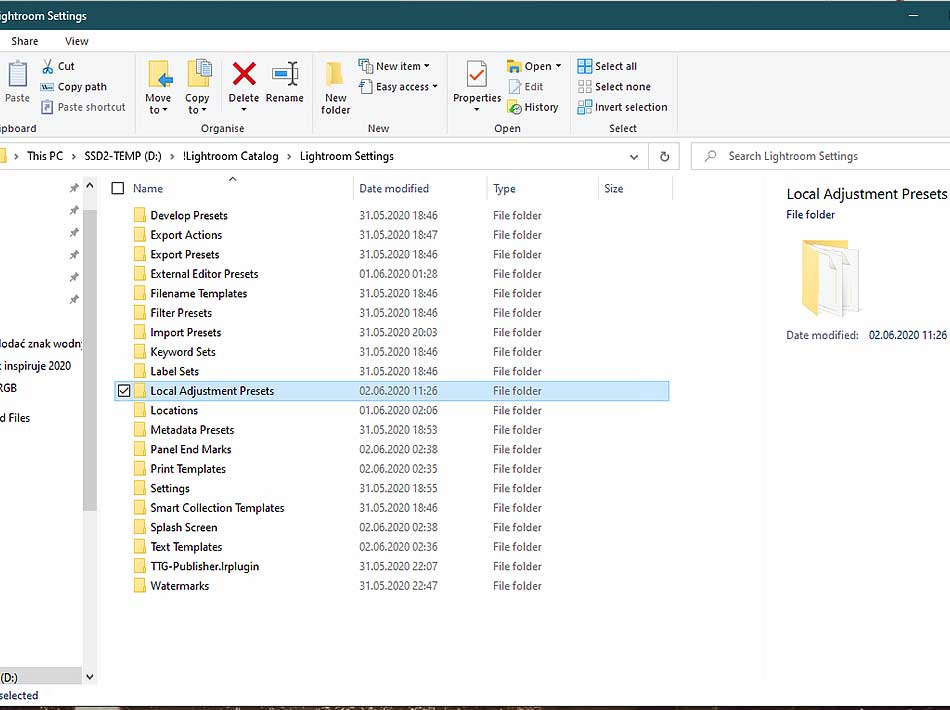Go to !Lightroom Catalog breadcrumb
The width and height of the screenshot is (950, 710).
click(x=231, y=156)
